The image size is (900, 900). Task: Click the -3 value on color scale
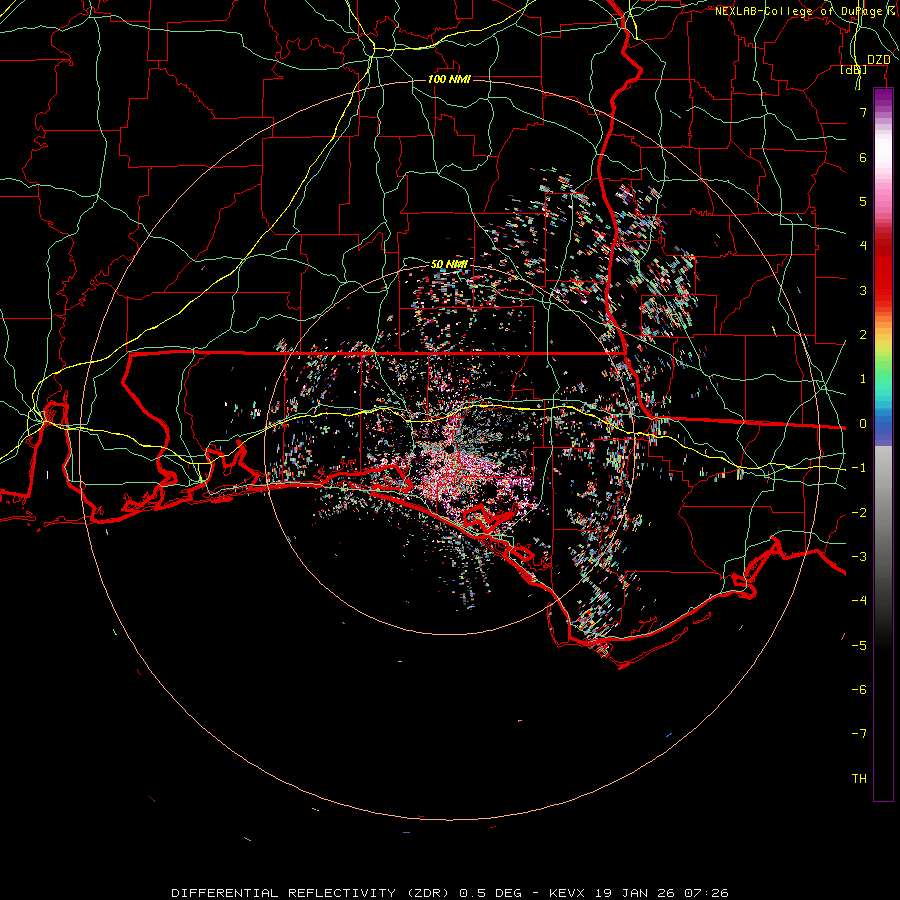859,557
